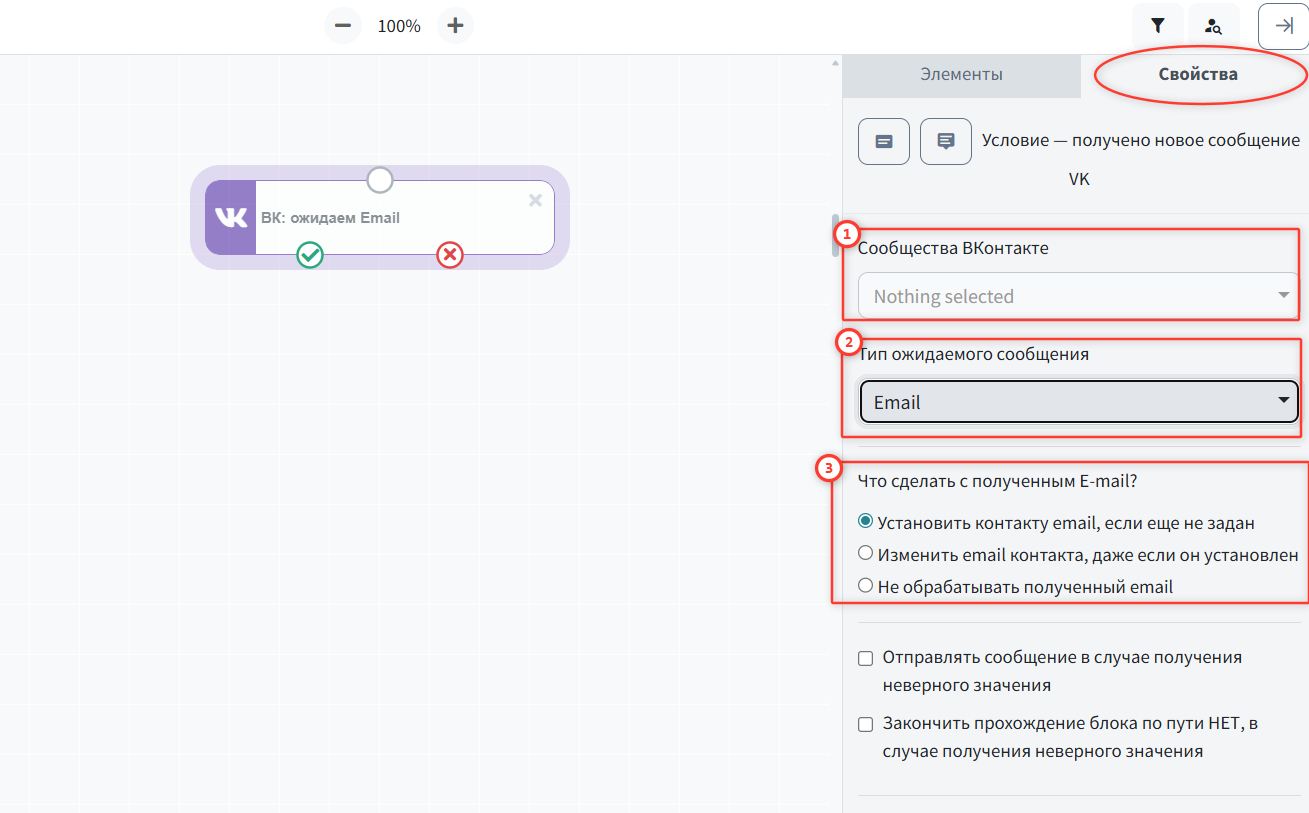Image resolution: width=1309 pixels, height=813 pixels.
Task: Open the Сообщества ВКонтакте dropdown
Action: pyautogui.click(x=1077, y=296)
